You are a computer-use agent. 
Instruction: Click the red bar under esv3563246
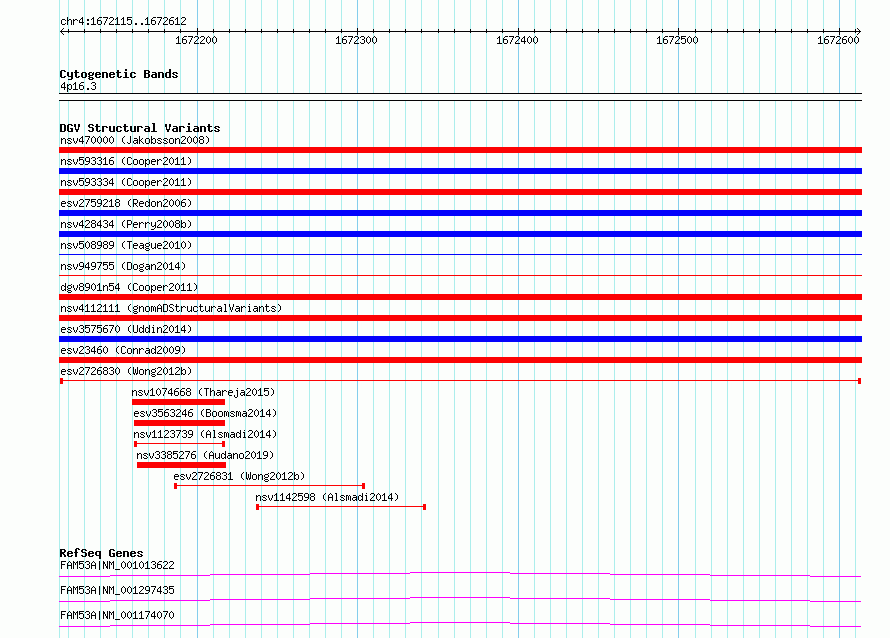tap(179, 423)
